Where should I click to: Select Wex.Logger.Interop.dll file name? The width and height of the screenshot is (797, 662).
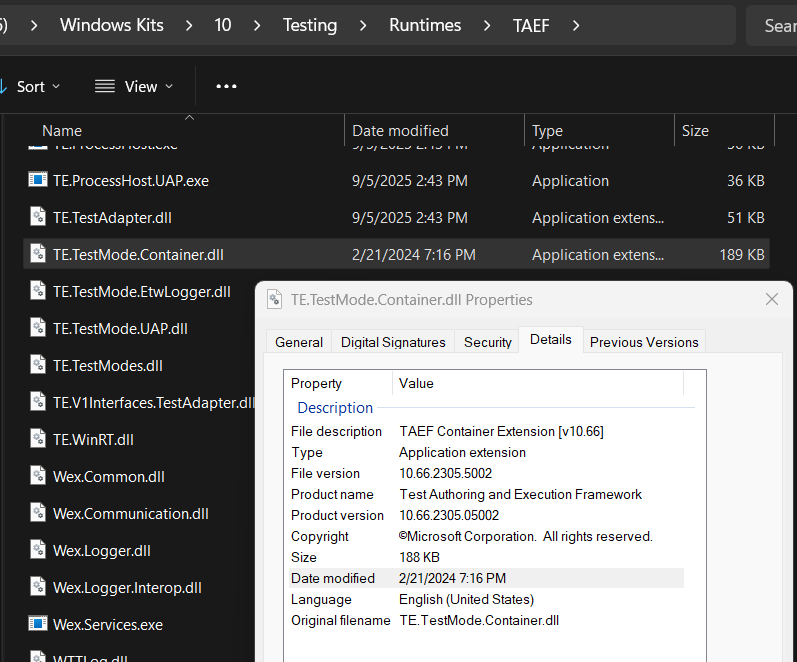[127, 588]
